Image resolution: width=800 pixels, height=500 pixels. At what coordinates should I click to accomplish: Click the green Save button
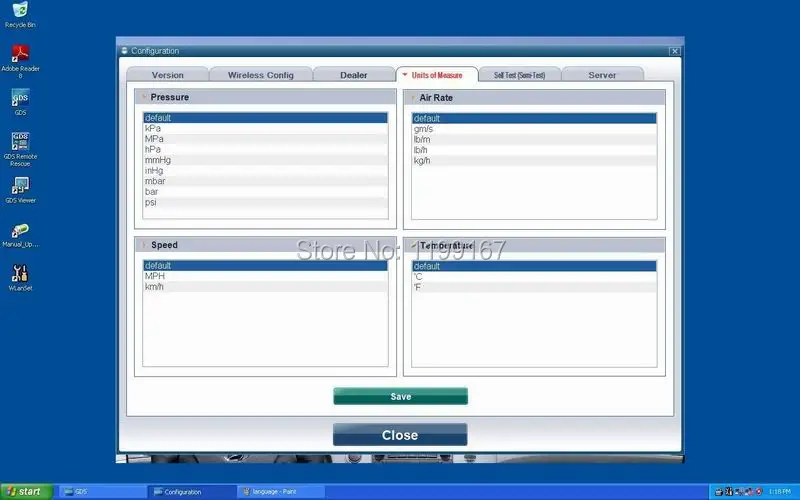[401, 396]
